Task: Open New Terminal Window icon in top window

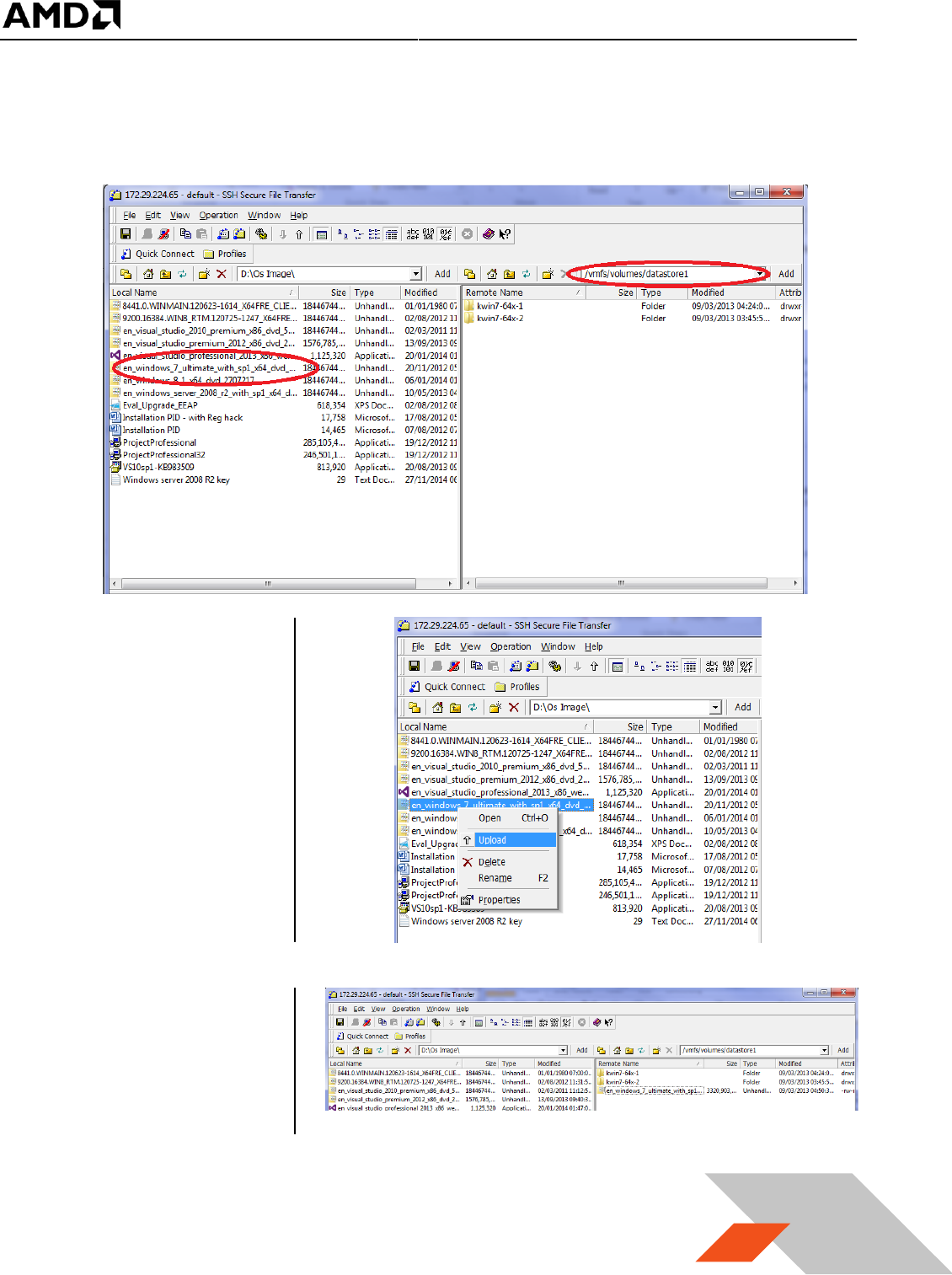Action: pyautogui.click(x=223, y=234)
